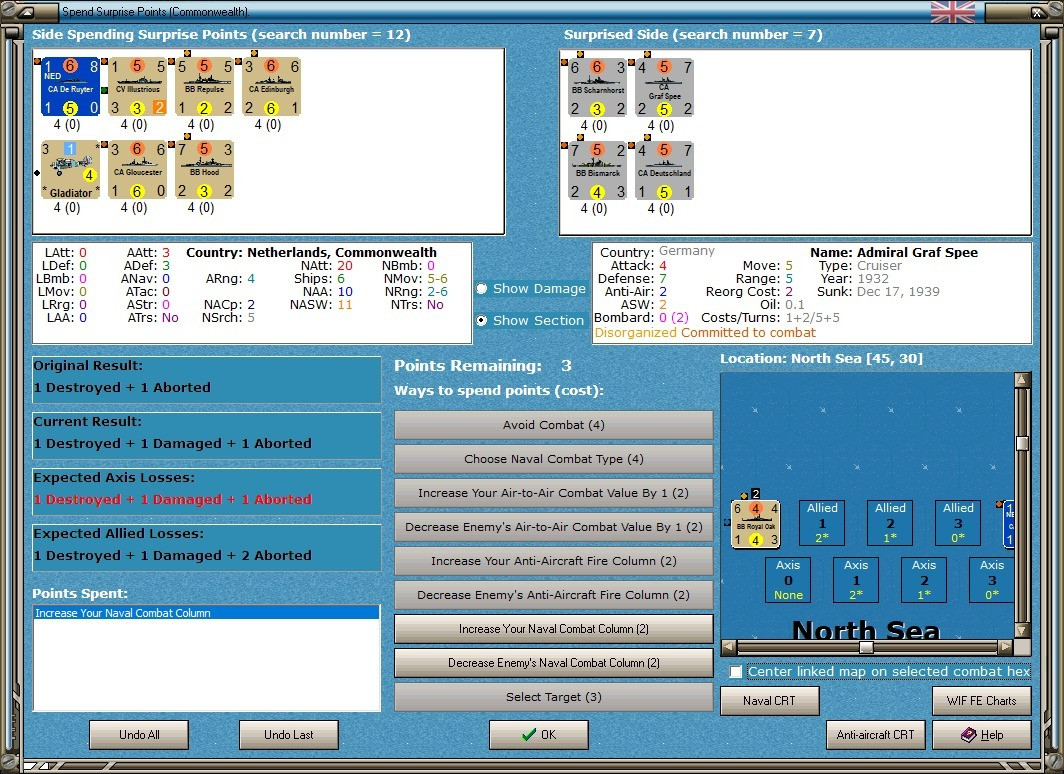
Task: Select the BB Scharnhorst enemy counter
Action: (x=597, y=88)
